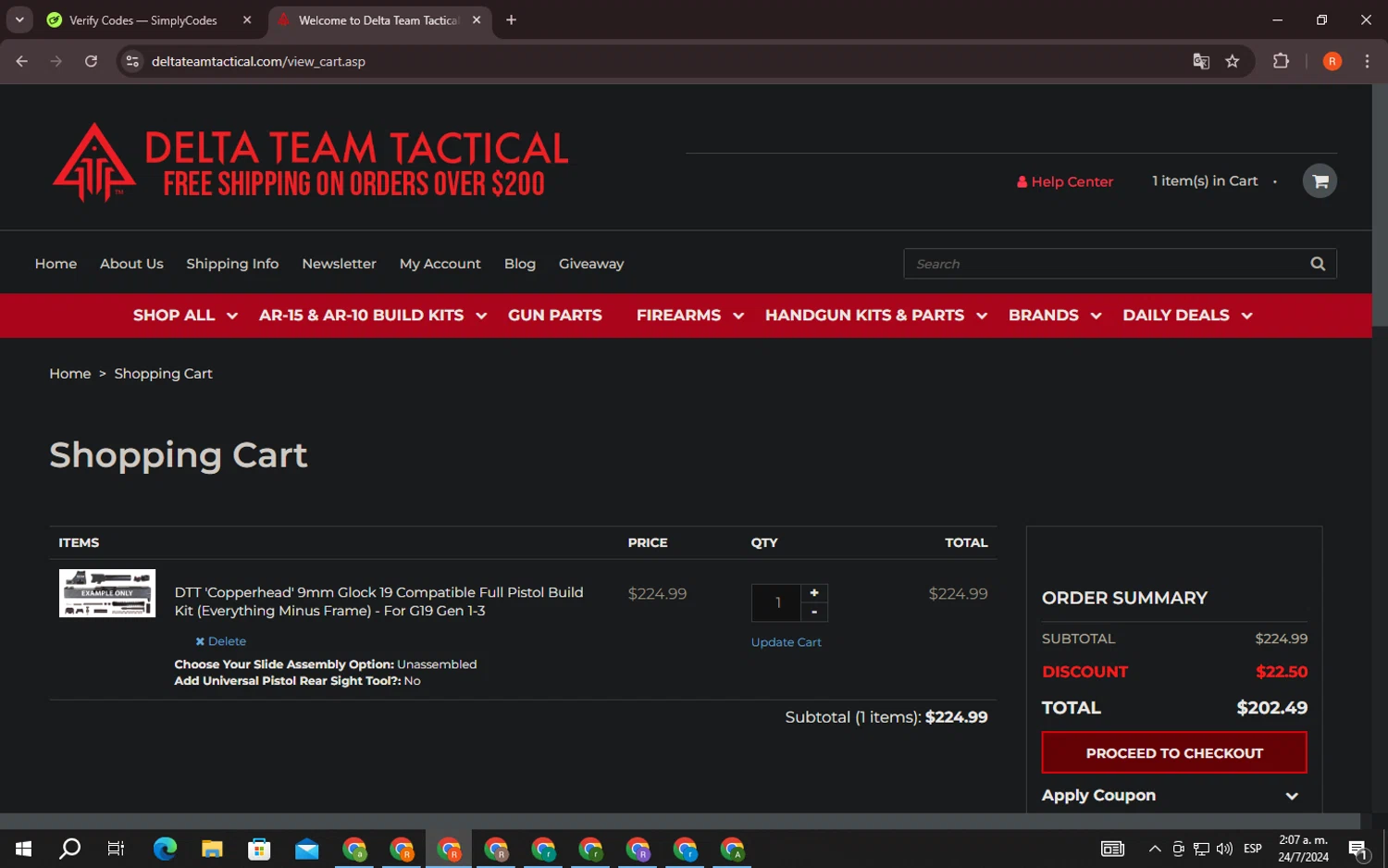This screenshot has height=868, width=1388.
Task: Increase quantity with the plus button
Action: pos(814,593)
